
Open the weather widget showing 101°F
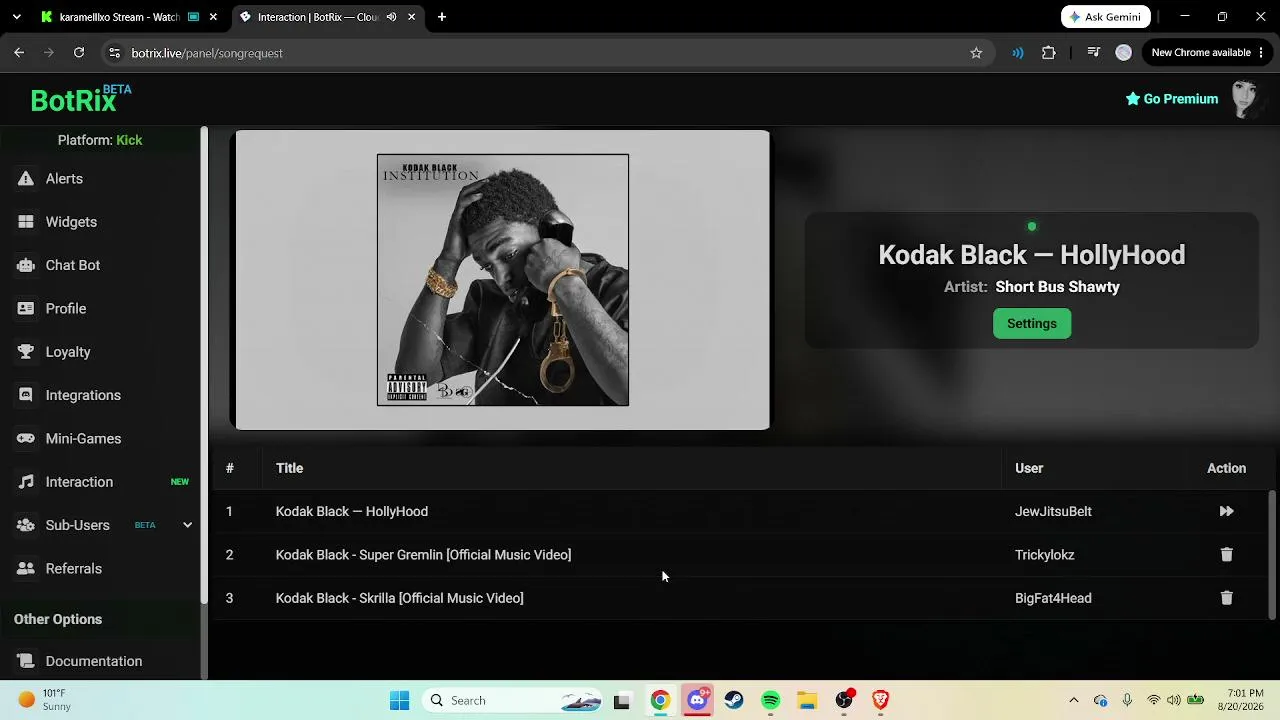45,700
